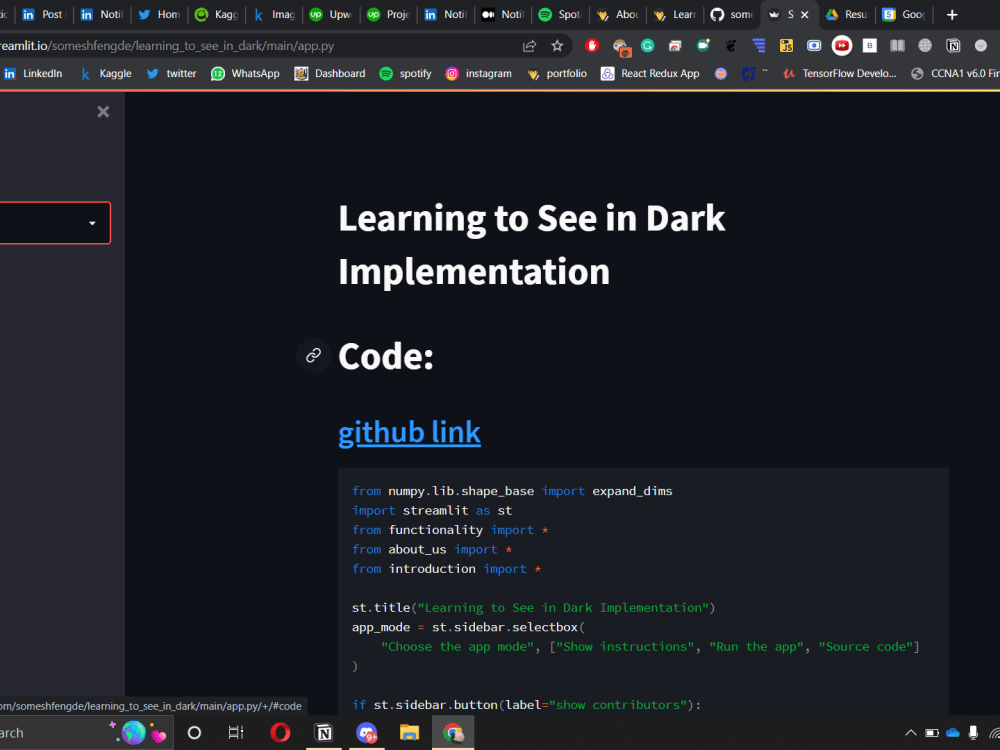Open the open-book reader extension icon
The image size is (1000, 750).
point(897,45)
